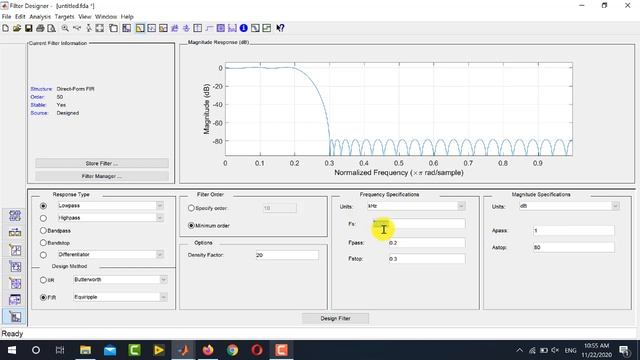Switch to the Design Filter sidebar panel
This screenshot has height=360, width=640.
click(x=15, y=317)
